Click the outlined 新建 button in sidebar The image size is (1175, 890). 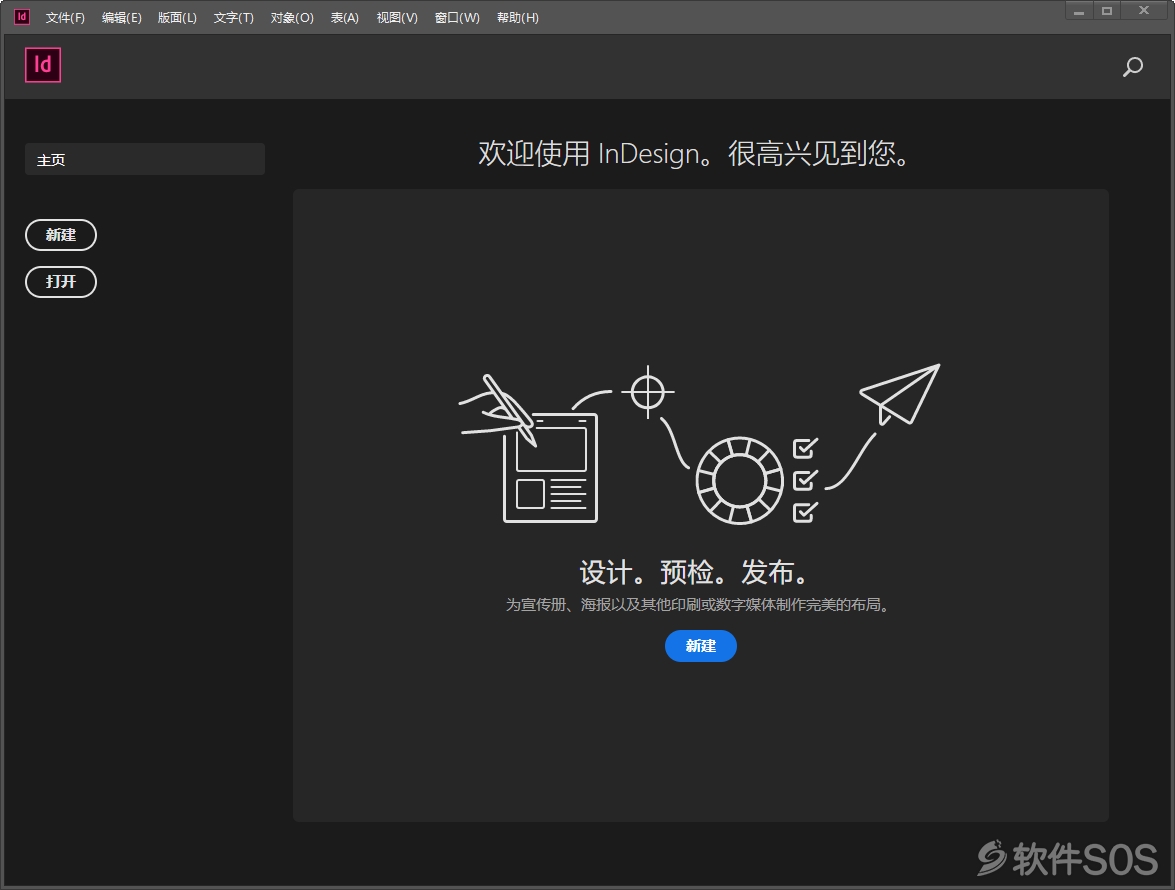coord(61,235)
